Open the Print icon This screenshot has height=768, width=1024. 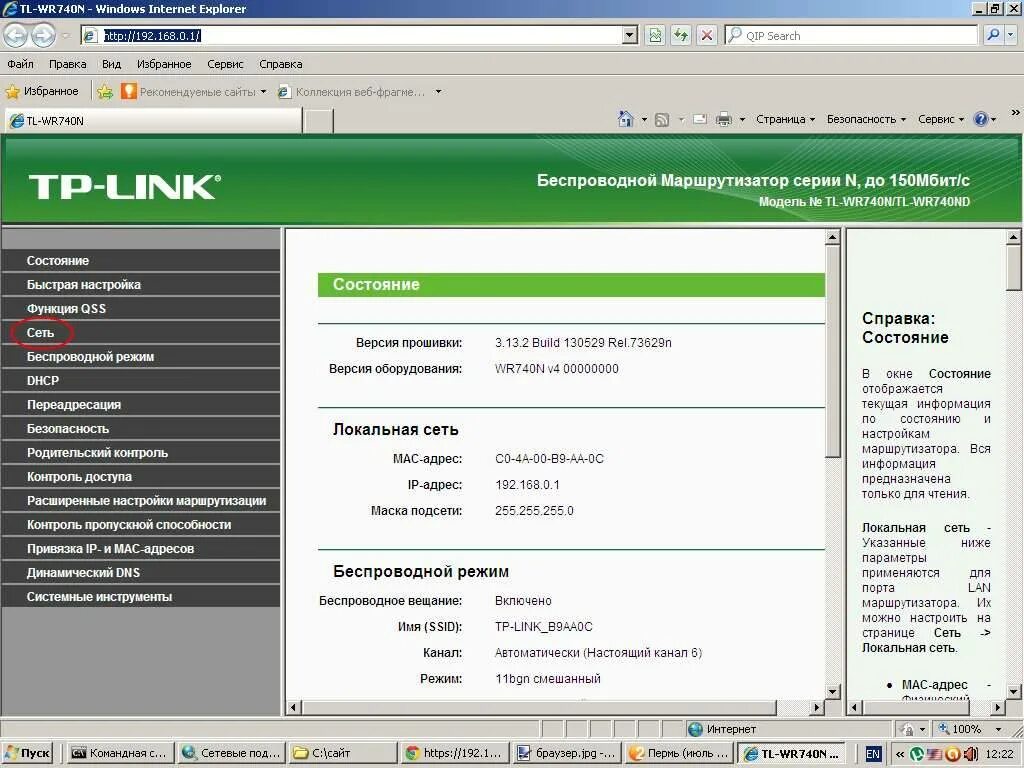point(723,118)
